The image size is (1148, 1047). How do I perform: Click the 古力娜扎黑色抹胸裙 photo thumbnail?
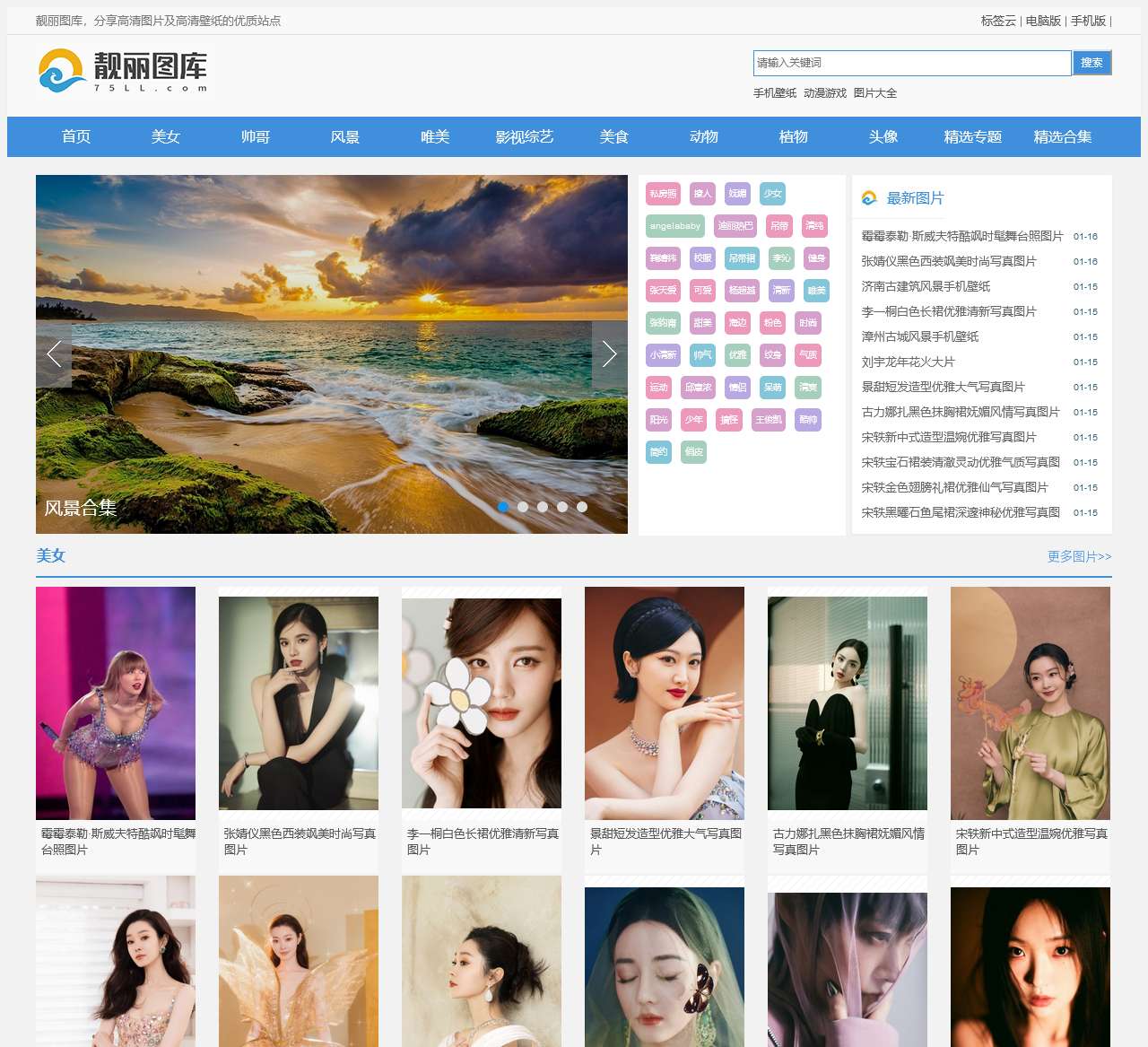pyautogui.click(x=848, y=703)
